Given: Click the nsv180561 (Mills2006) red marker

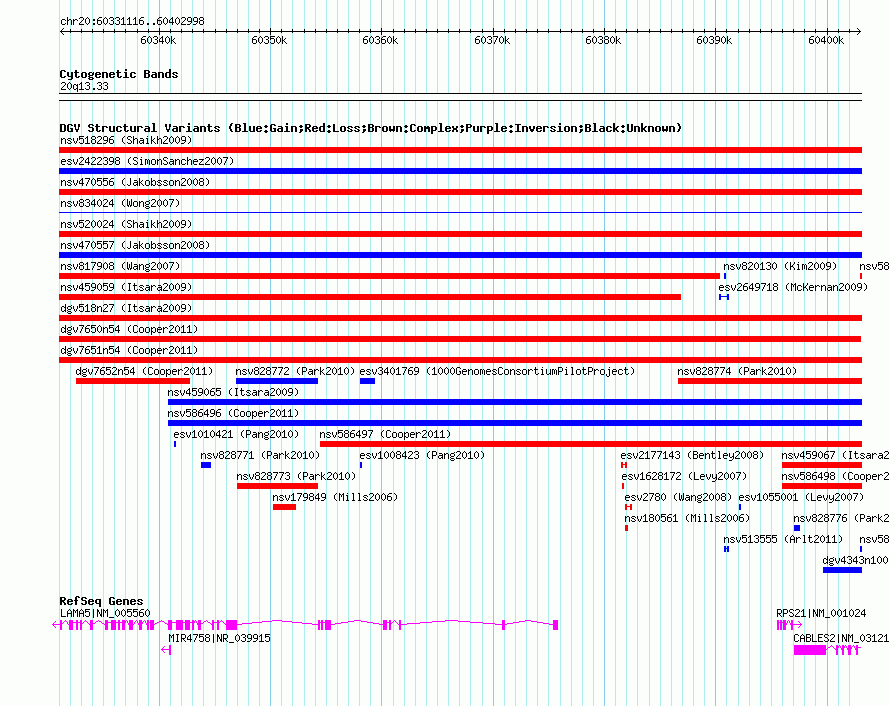Looking at the screenshot, I should click(627, 528).
